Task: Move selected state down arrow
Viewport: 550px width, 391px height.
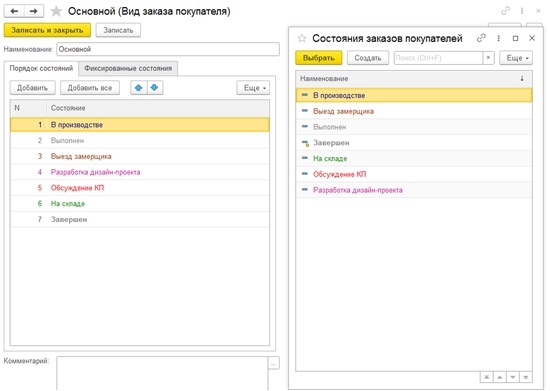Action: click(154, 88)
